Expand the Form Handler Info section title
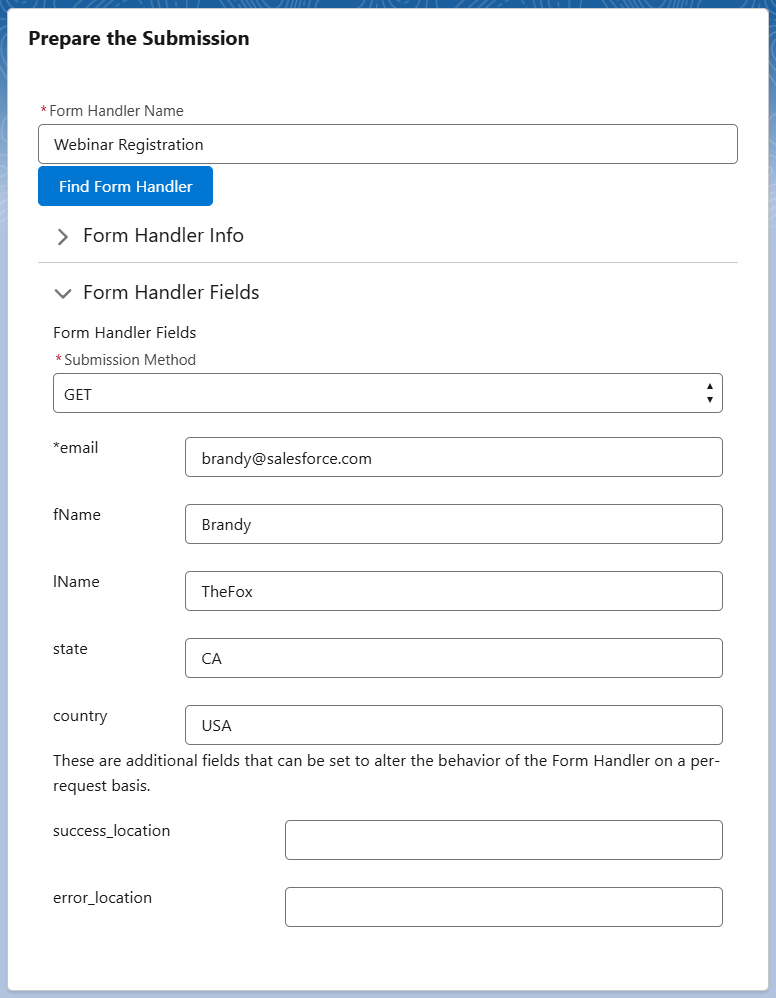This screenshot has height=998, width=776. [x=164, y=235]
